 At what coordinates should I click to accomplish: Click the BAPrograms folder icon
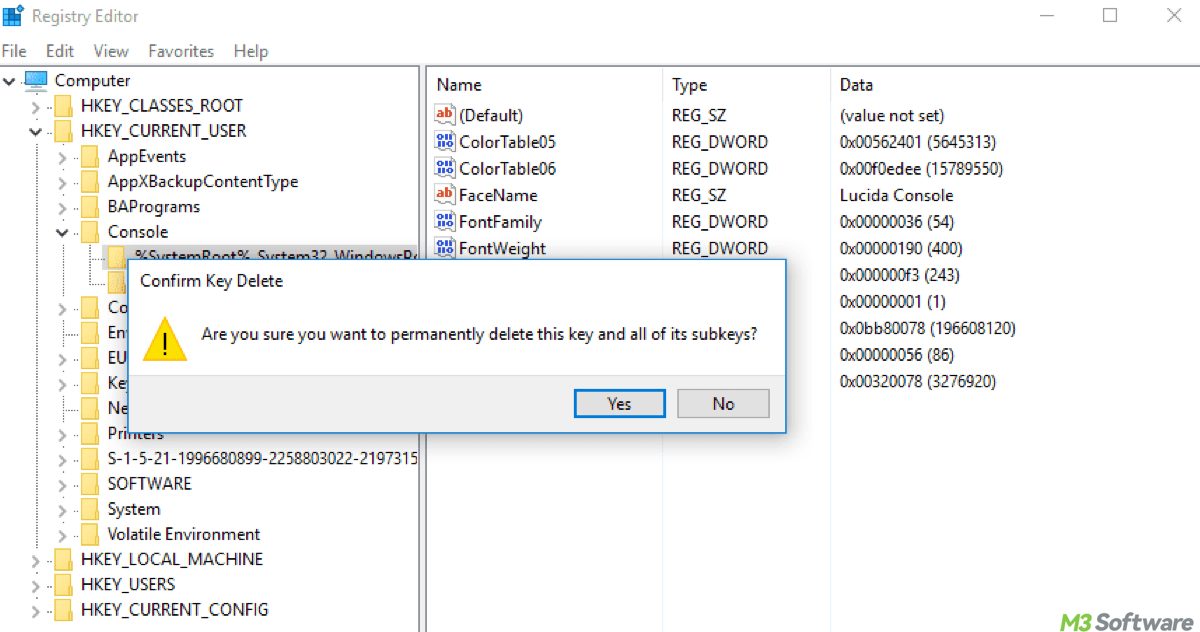click(x=90, y=207)
